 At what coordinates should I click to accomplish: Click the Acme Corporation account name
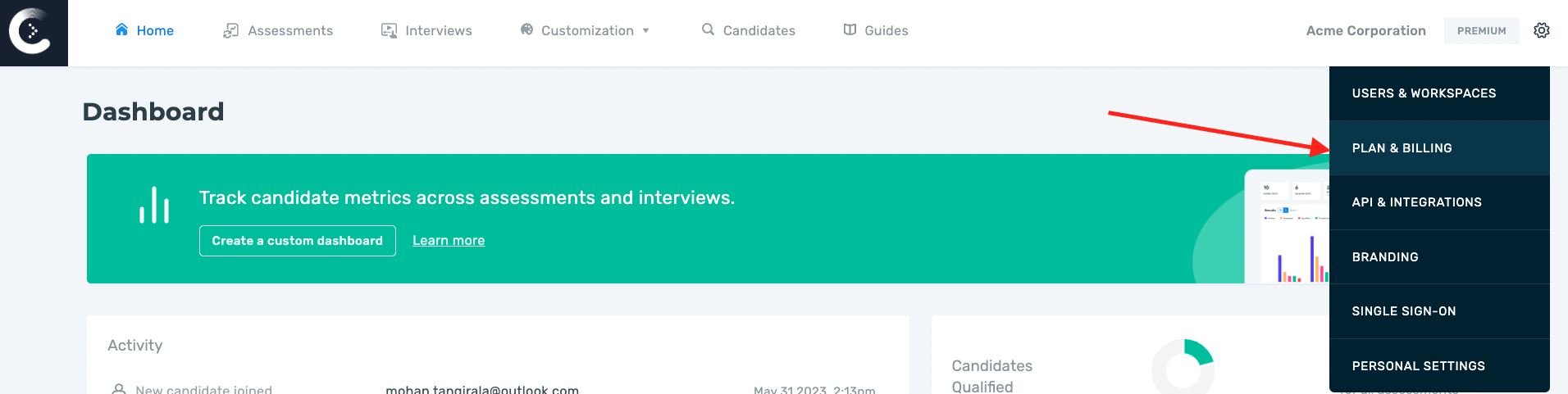(1365, 31)
